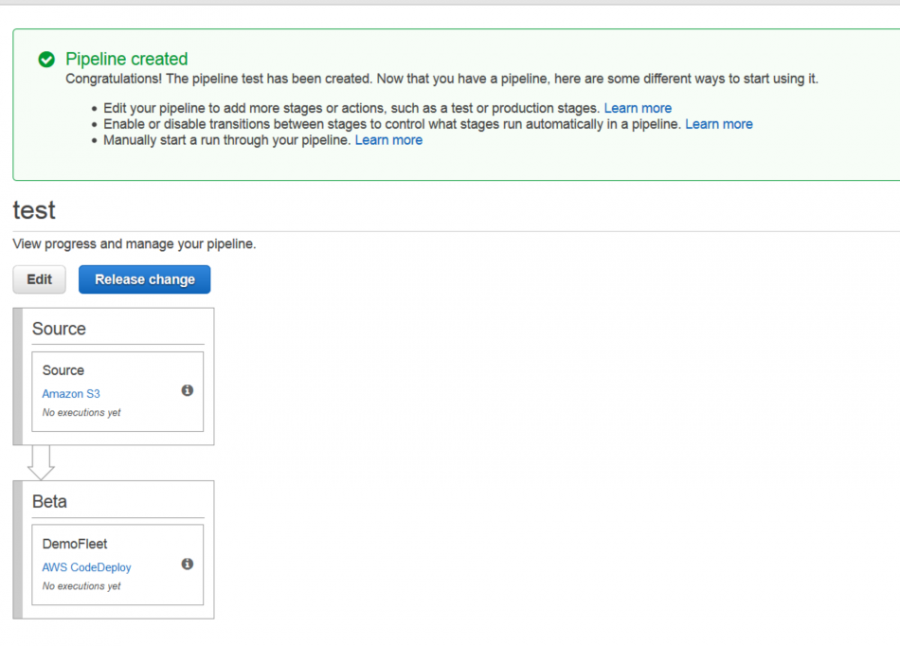
Task: Click the green Pipeline created checkmark icon
Action: pos(46,59)
